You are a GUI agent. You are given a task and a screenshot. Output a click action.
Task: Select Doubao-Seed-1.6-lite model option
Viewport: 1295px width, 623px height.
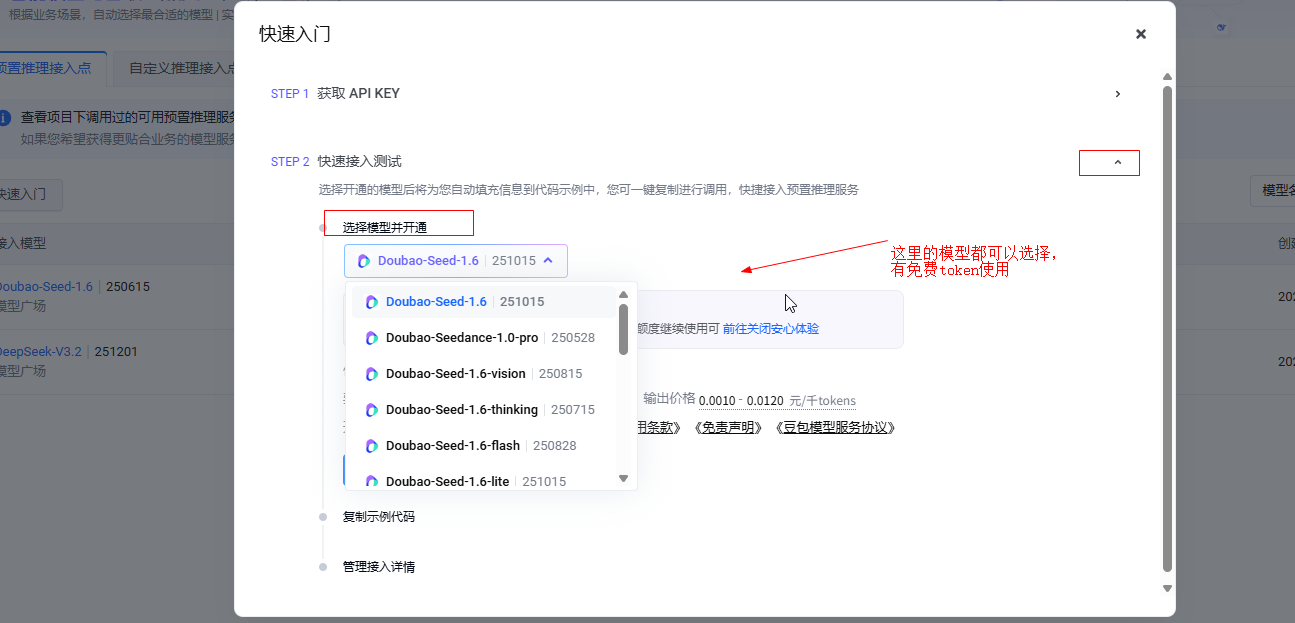[483, 481]
